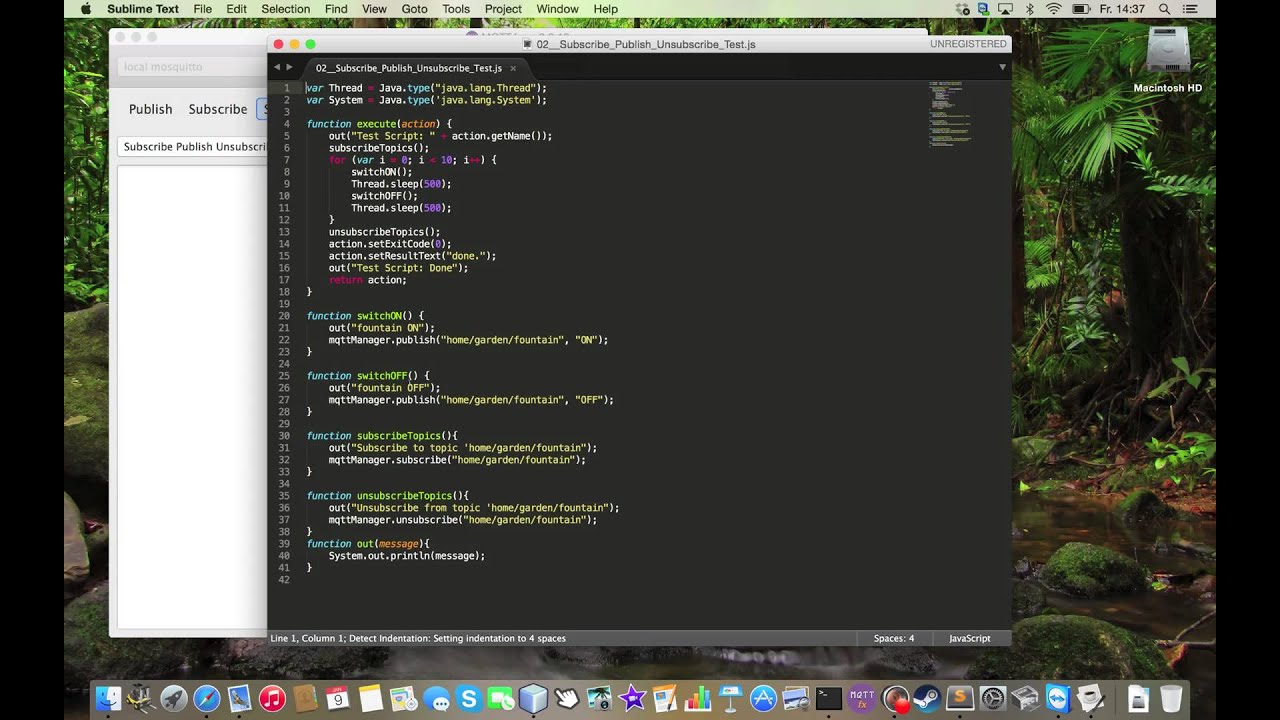
Task: Switch to the Publish tab in MQTT.fx
Action: [151, 109]
